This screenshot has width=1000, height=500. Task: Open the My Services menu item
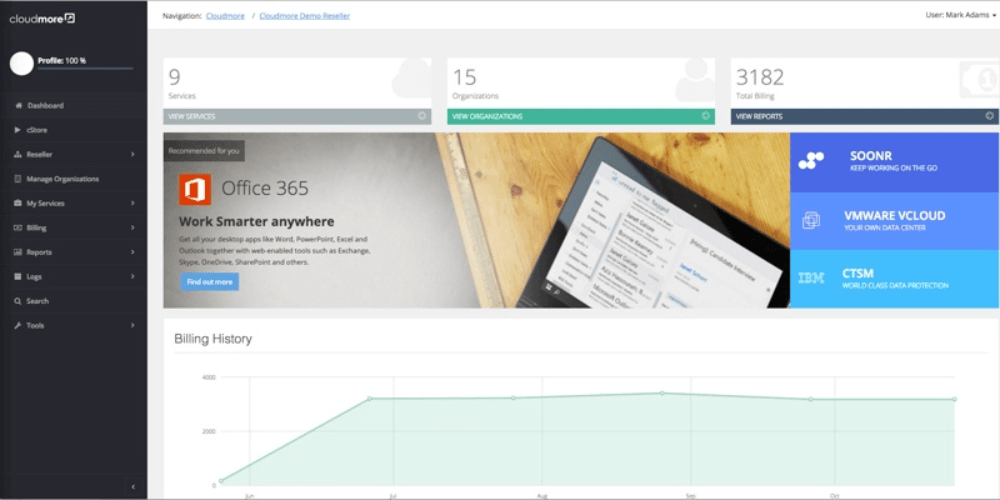pyautogui.click(x=45, y=203)
